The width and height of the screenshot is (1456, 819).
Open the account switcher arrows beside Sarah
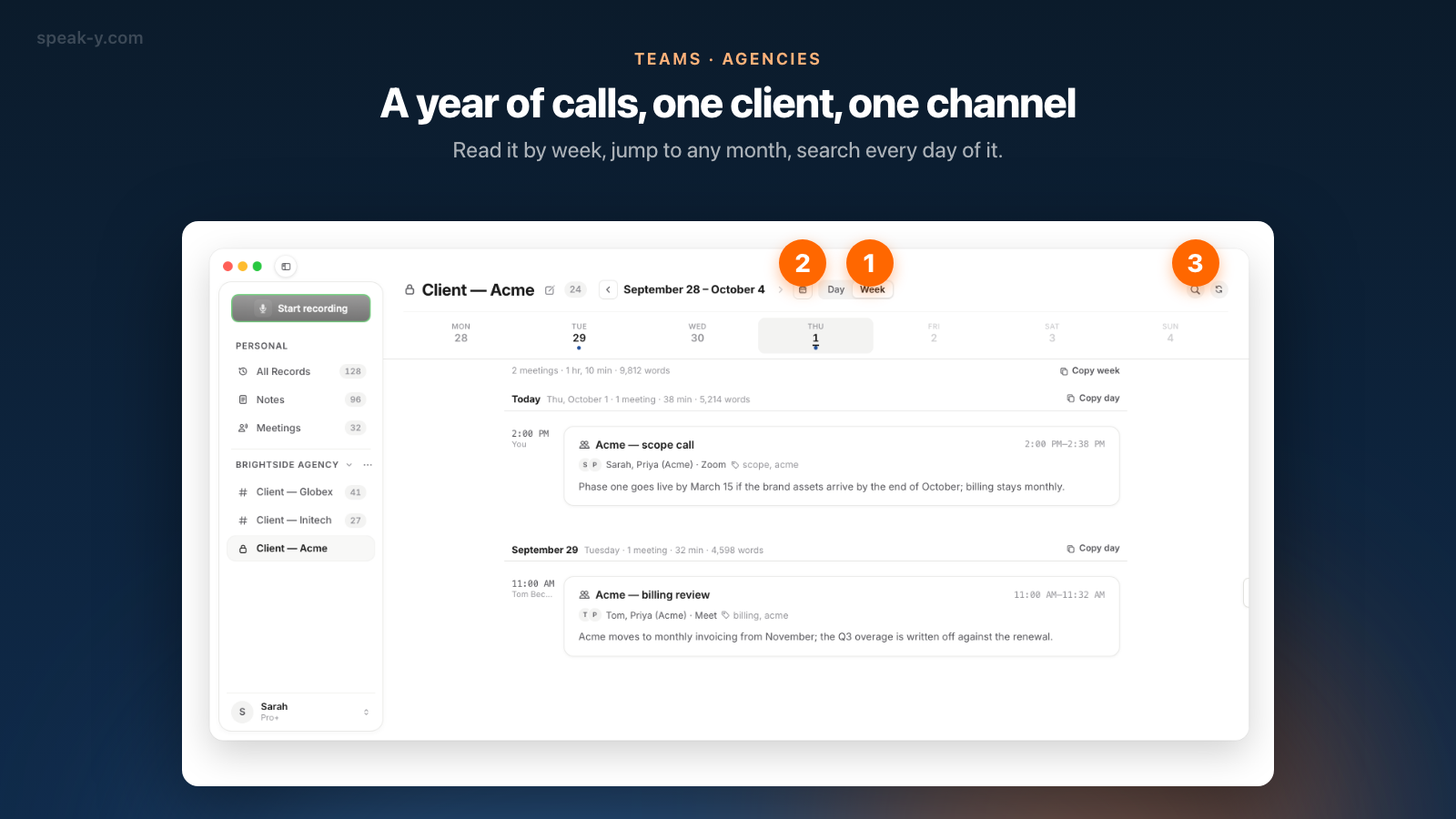click(366, 712)
